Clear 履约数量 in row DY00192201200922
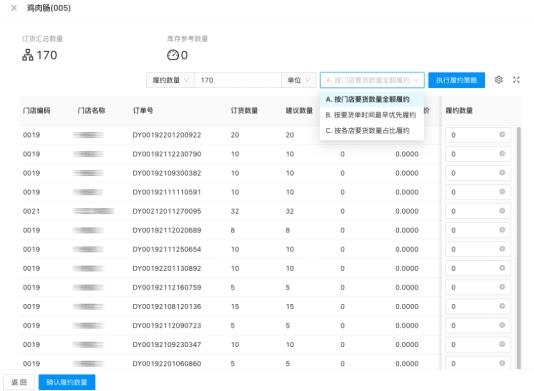 (x=502, y=135)
